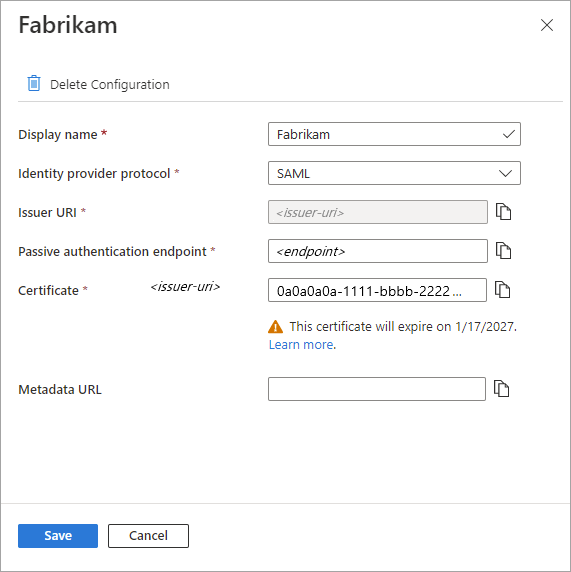Click the certificate expiry warning icon
Screen dimensions: 571x572
tap(275, 326)
